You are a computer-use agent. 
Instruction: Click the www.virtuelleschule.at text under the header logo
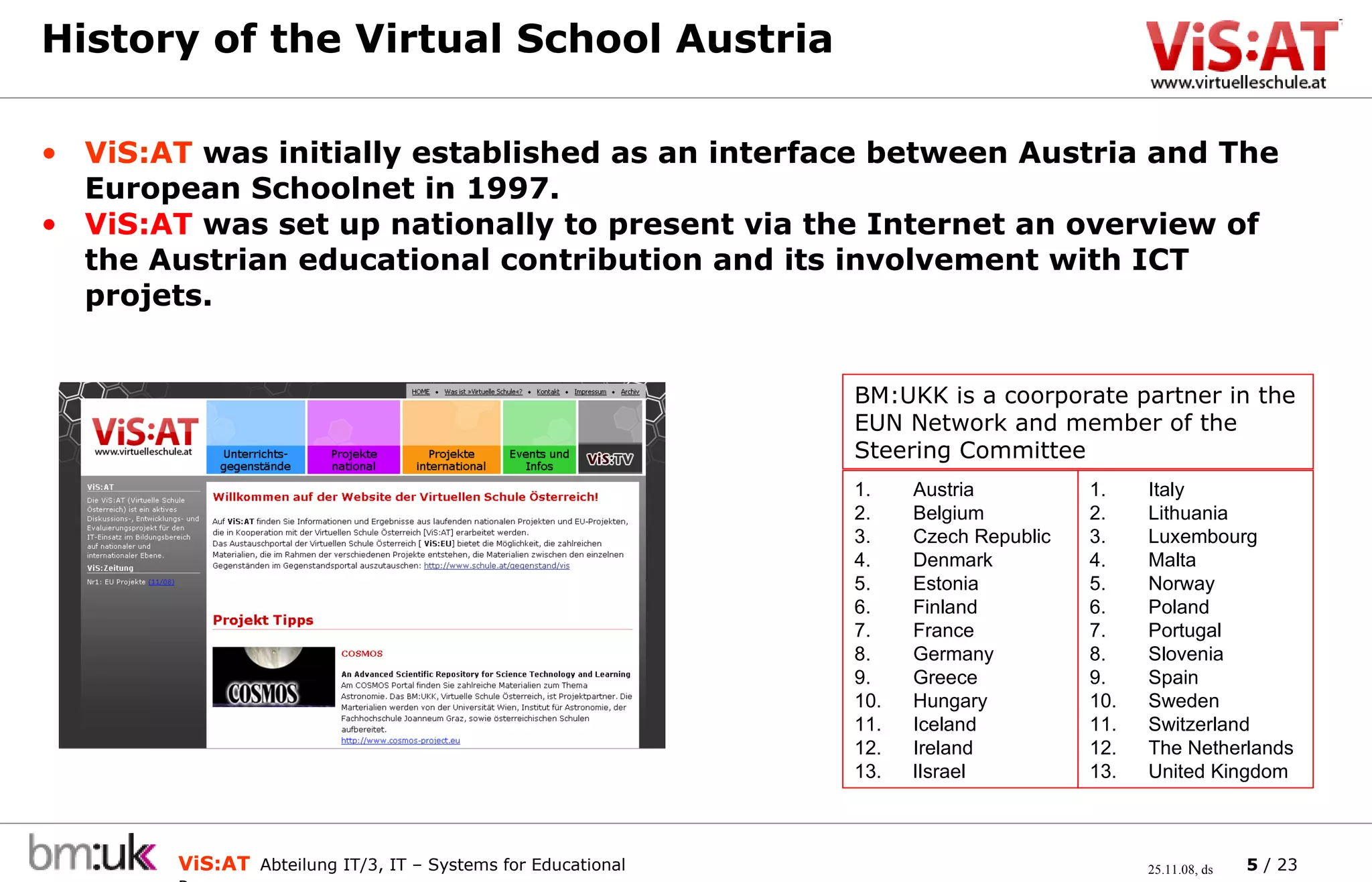tap(1238, 82)
